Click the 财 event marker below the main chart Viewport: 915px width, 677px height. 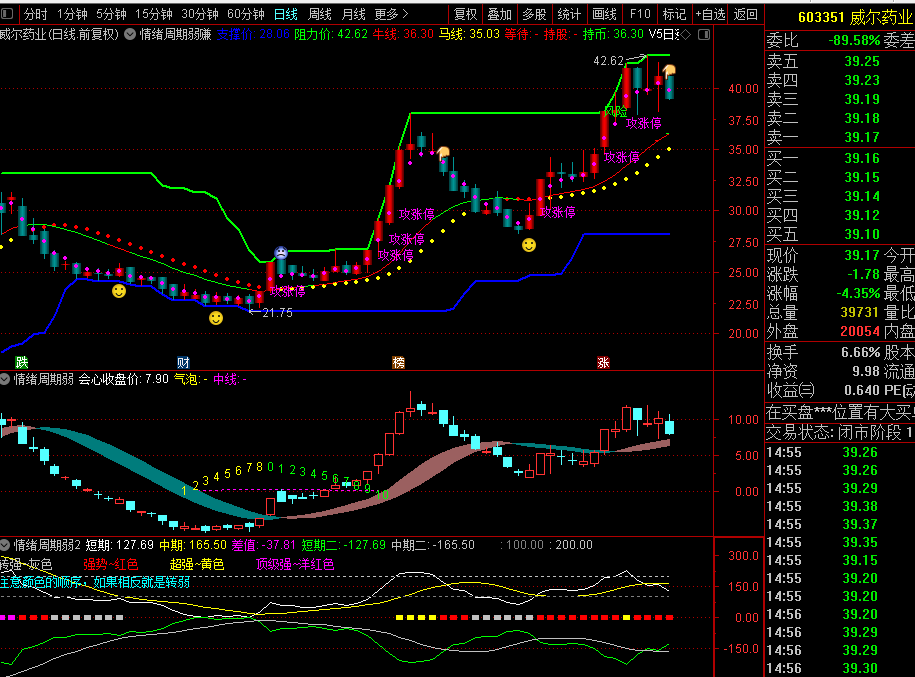coord(183,362)
